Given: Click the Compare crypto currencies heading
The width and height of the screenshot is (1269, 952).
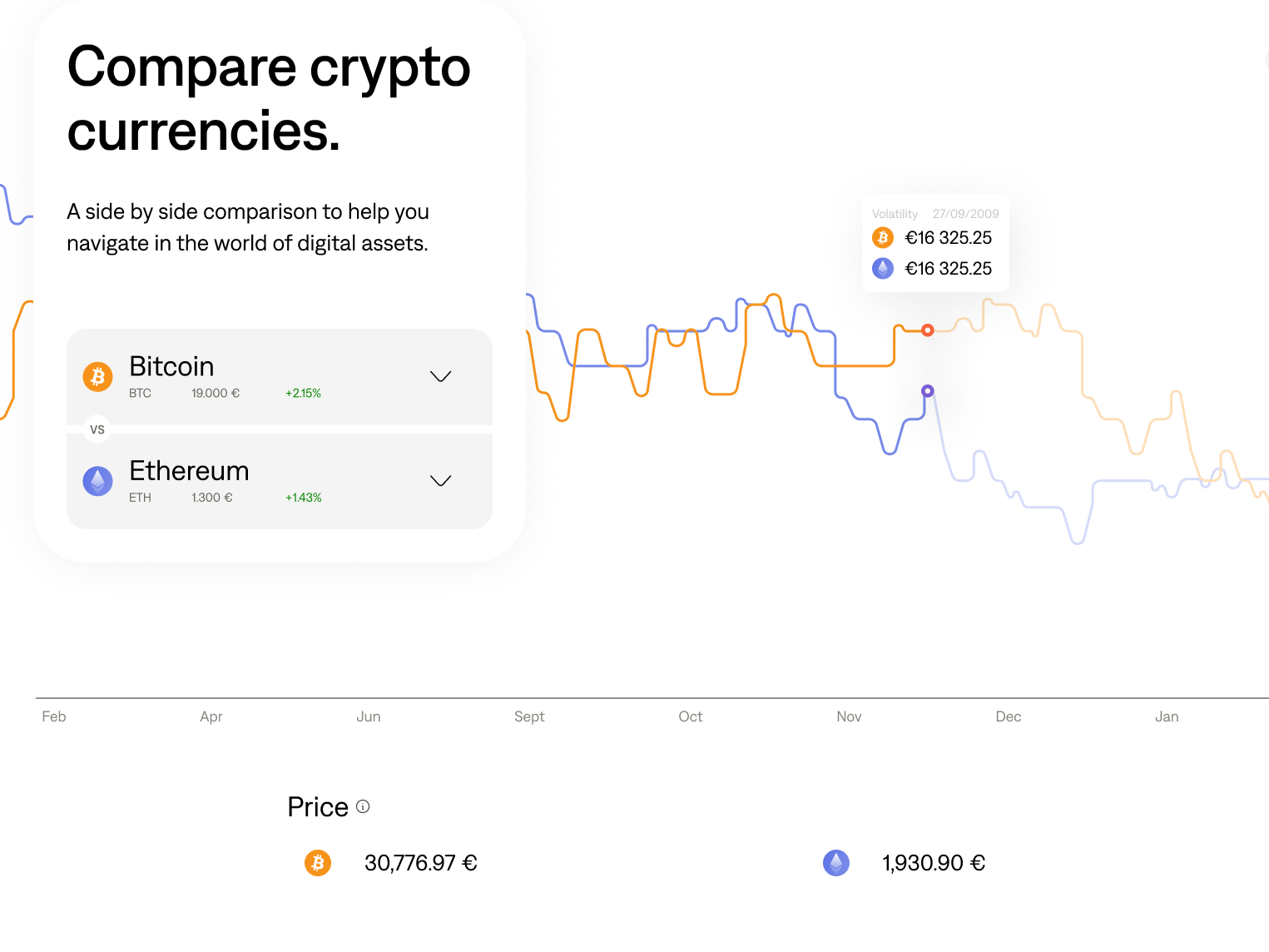Looking at the screenshot, I should (x=269, y=99).
